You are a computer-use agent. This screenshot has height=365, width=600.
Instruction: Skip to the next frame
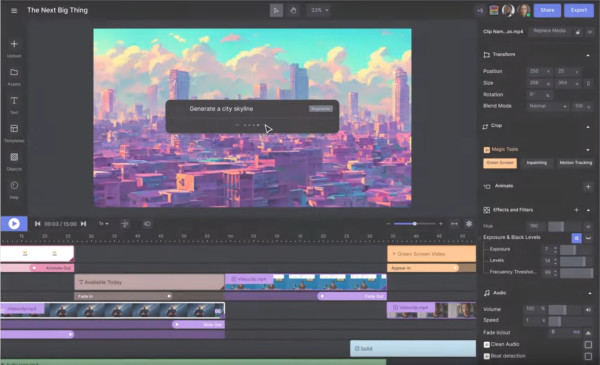(x=83, y=224)
